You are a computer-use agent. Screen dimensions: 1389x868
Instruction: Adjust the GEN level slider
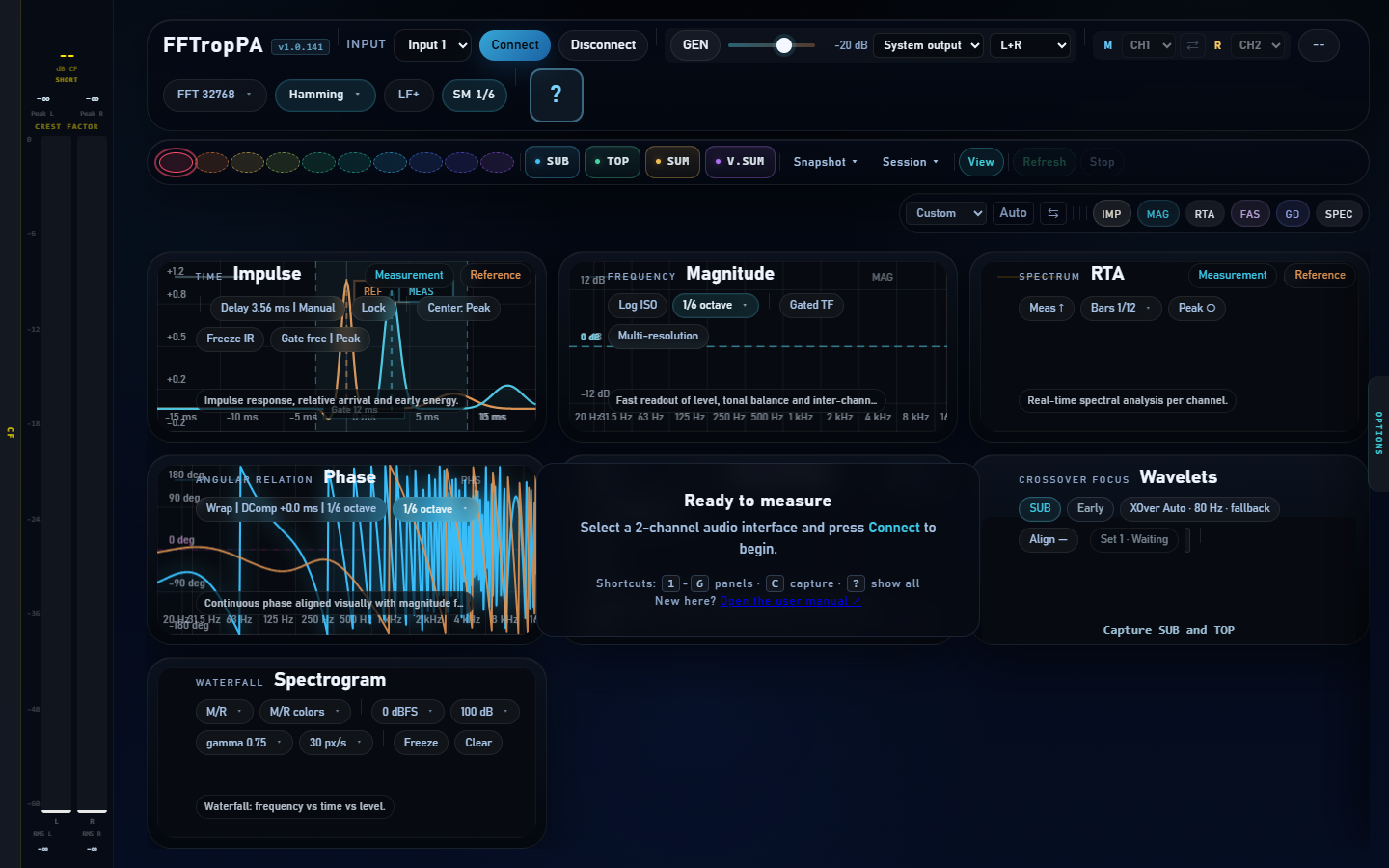(x=772, y=45)
